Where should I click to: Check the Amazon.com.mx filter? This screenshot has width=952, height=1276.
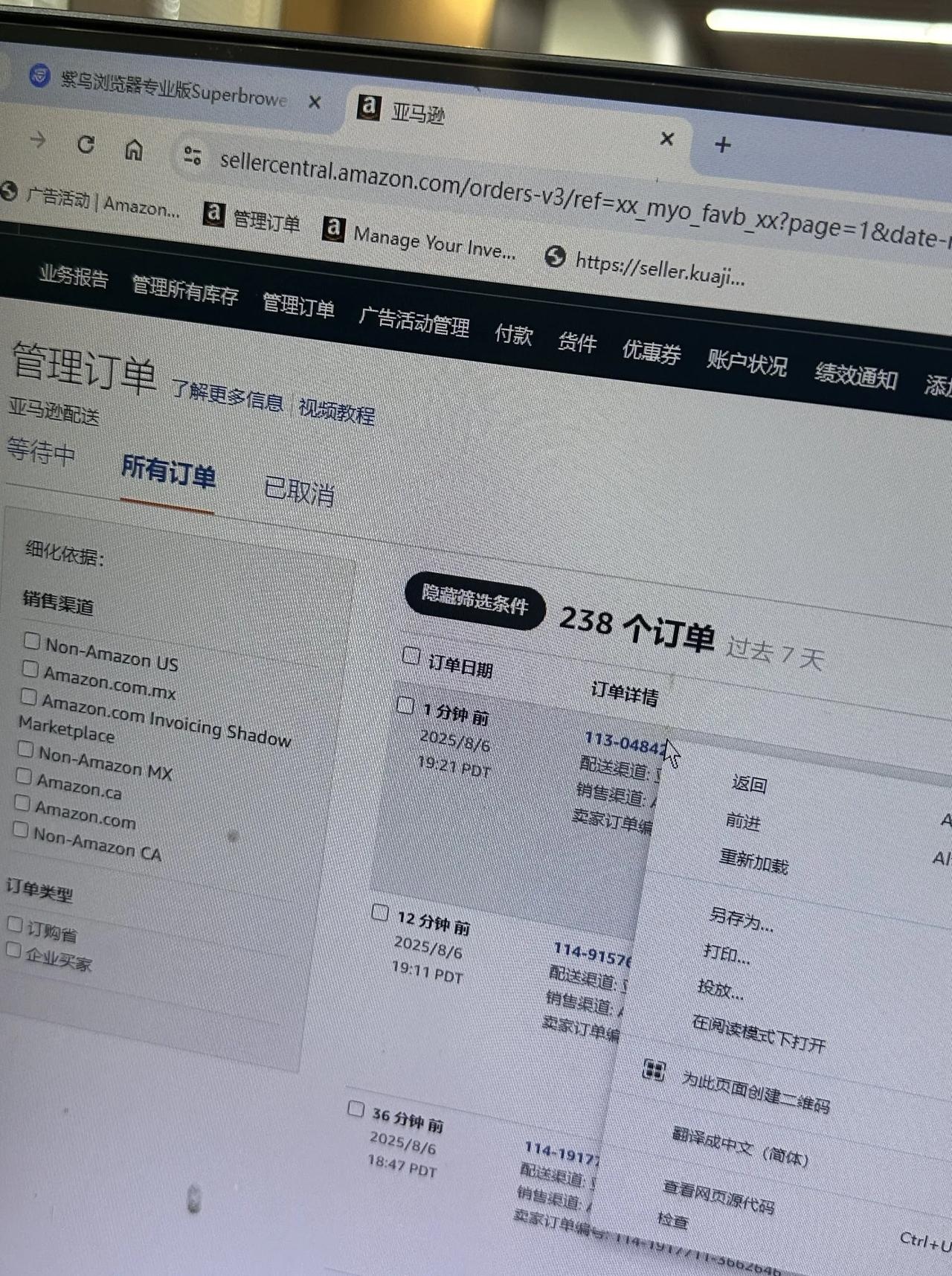pos(30,668)
